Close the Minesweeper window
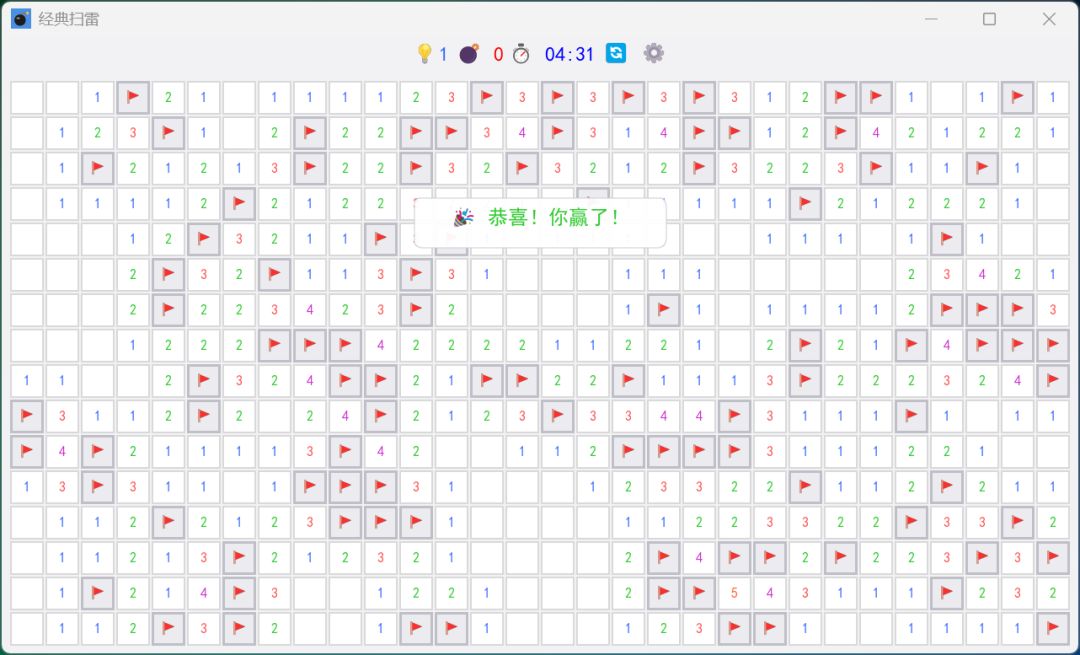 [1049, 19]
